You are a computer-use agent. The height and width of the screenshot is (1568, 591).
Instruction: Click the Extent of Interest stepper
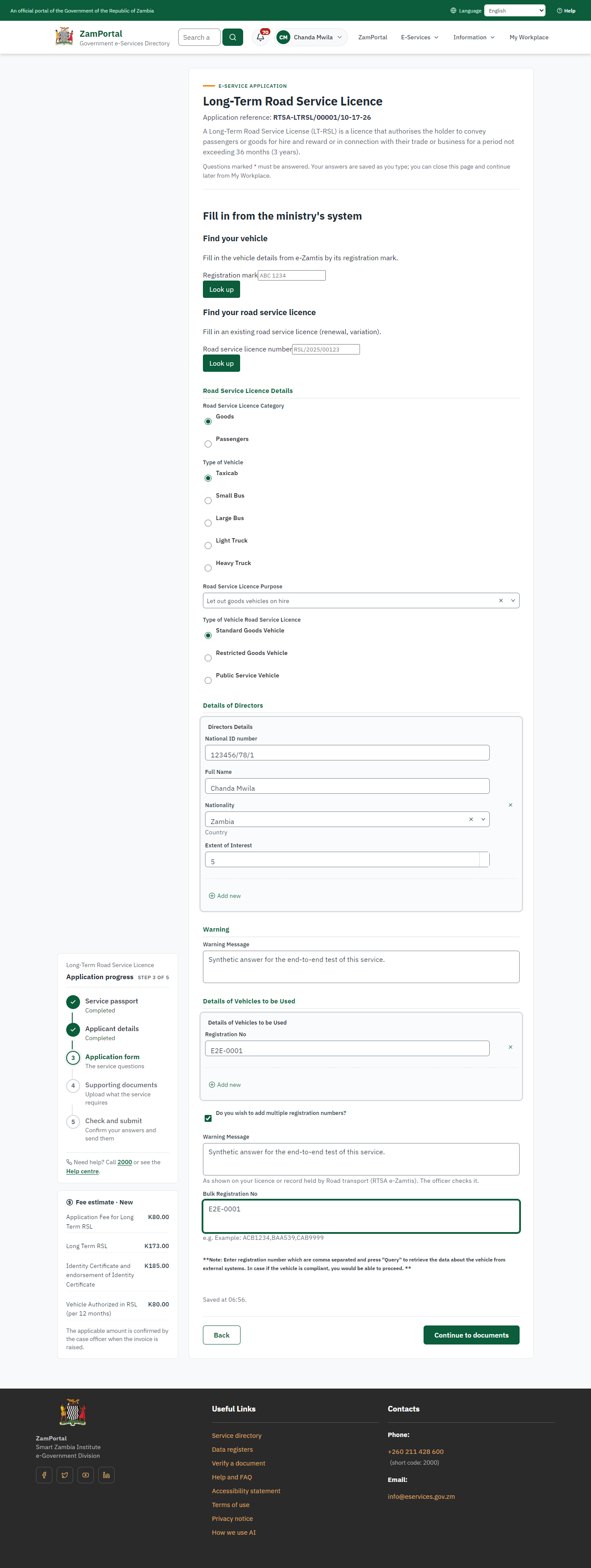[485, 859]
